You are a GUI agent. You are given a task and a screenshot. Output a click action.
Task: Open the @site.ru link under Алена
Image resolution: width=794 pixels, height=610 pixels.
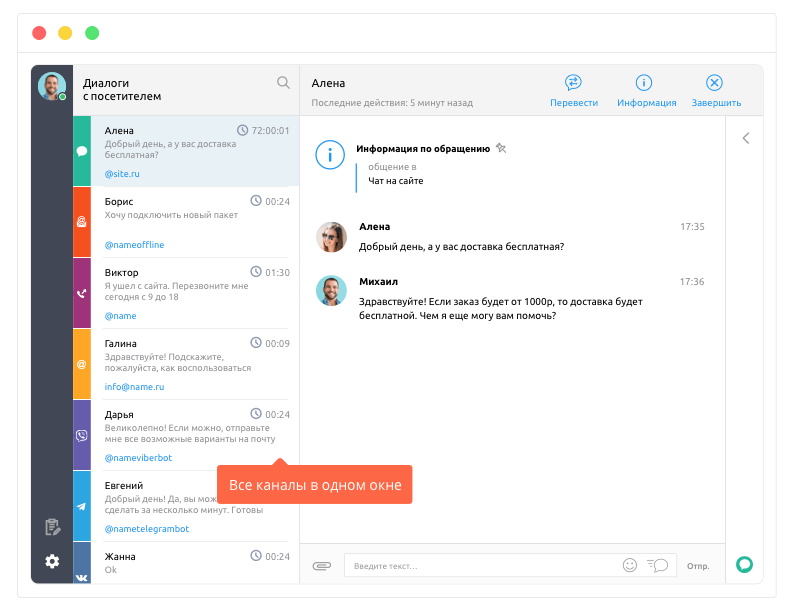122,174
